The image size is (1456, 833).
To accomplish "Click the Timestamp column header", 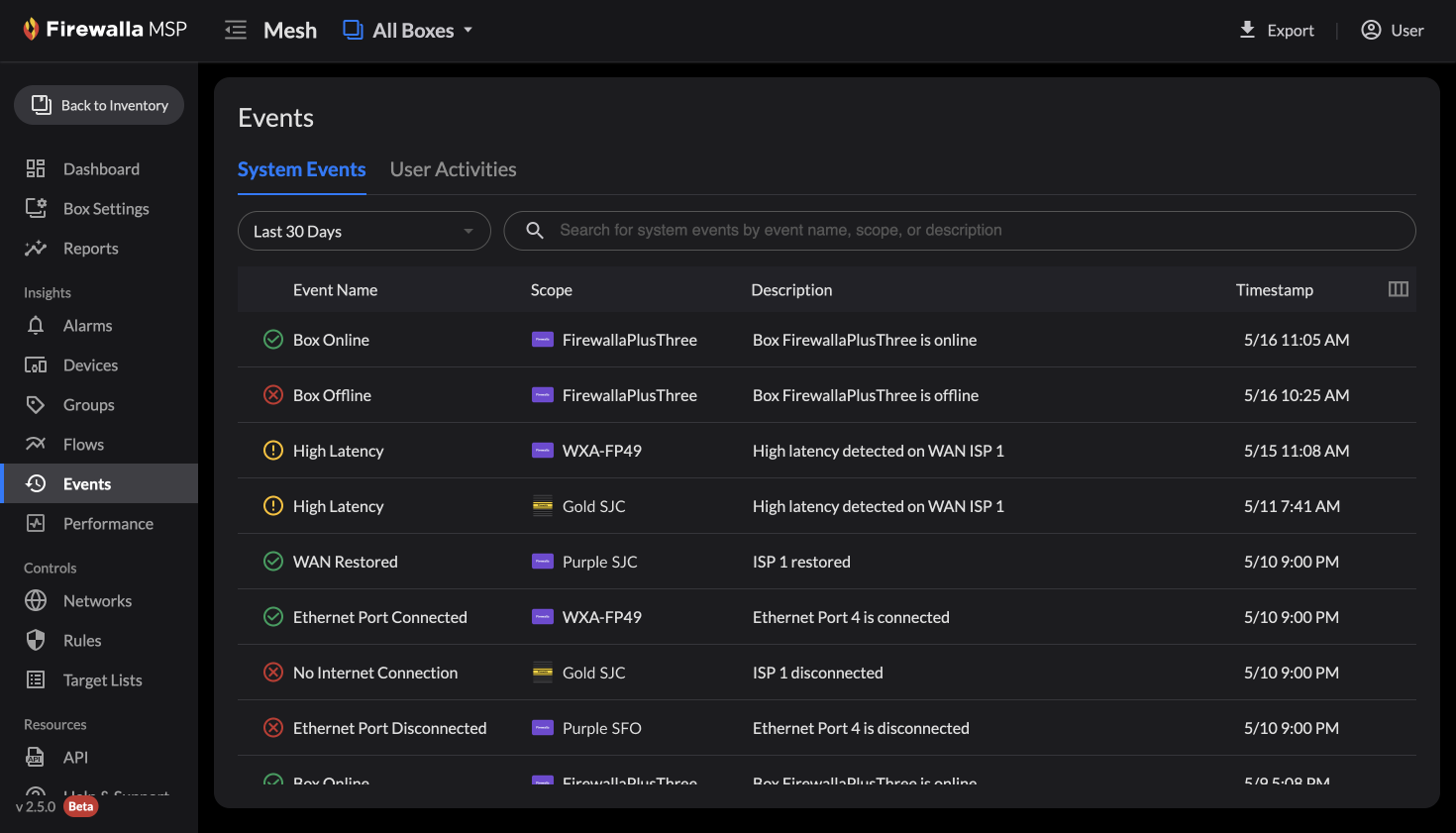I will pyautogui.click(x=1275, y=290).
